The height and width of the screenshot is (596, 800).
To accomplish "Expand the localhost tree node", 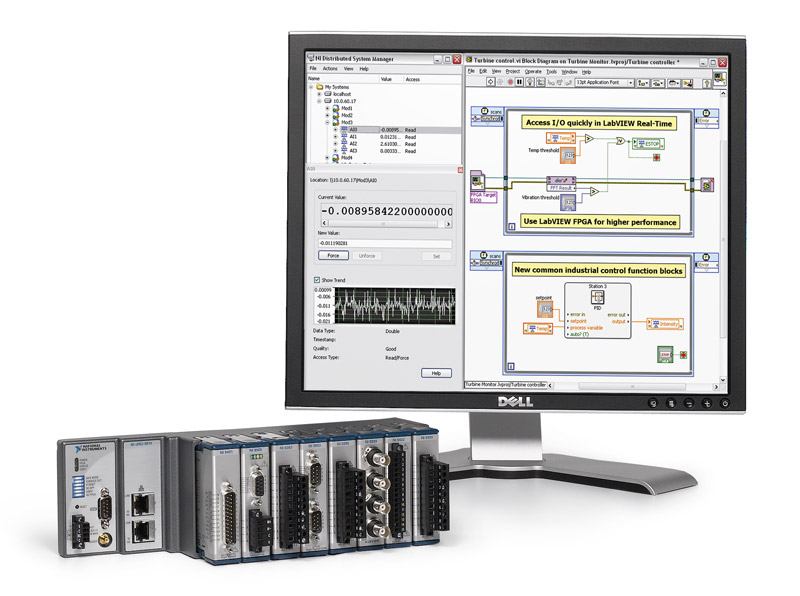I will point(319,94).
